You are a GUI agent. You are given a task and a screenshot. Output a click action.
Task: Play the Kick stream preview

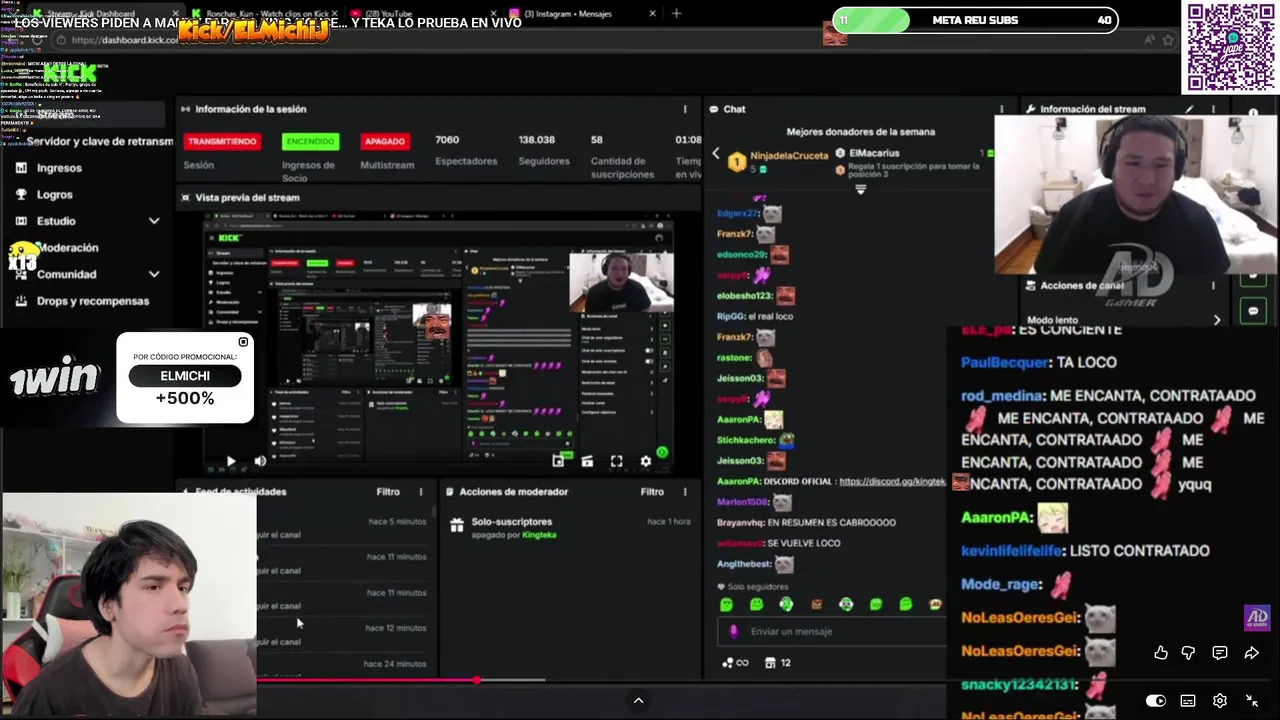pyautogui.click(x=230, y=461)
